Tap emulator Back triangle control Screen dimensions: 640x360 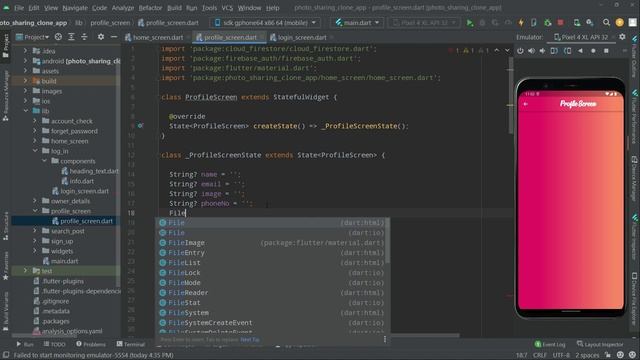(580, 51)
